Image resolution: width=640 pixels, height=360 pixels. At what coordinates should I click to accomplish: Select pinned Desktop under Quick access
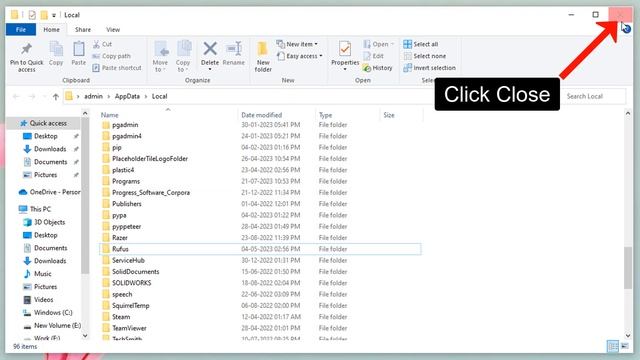pos(45,136)
